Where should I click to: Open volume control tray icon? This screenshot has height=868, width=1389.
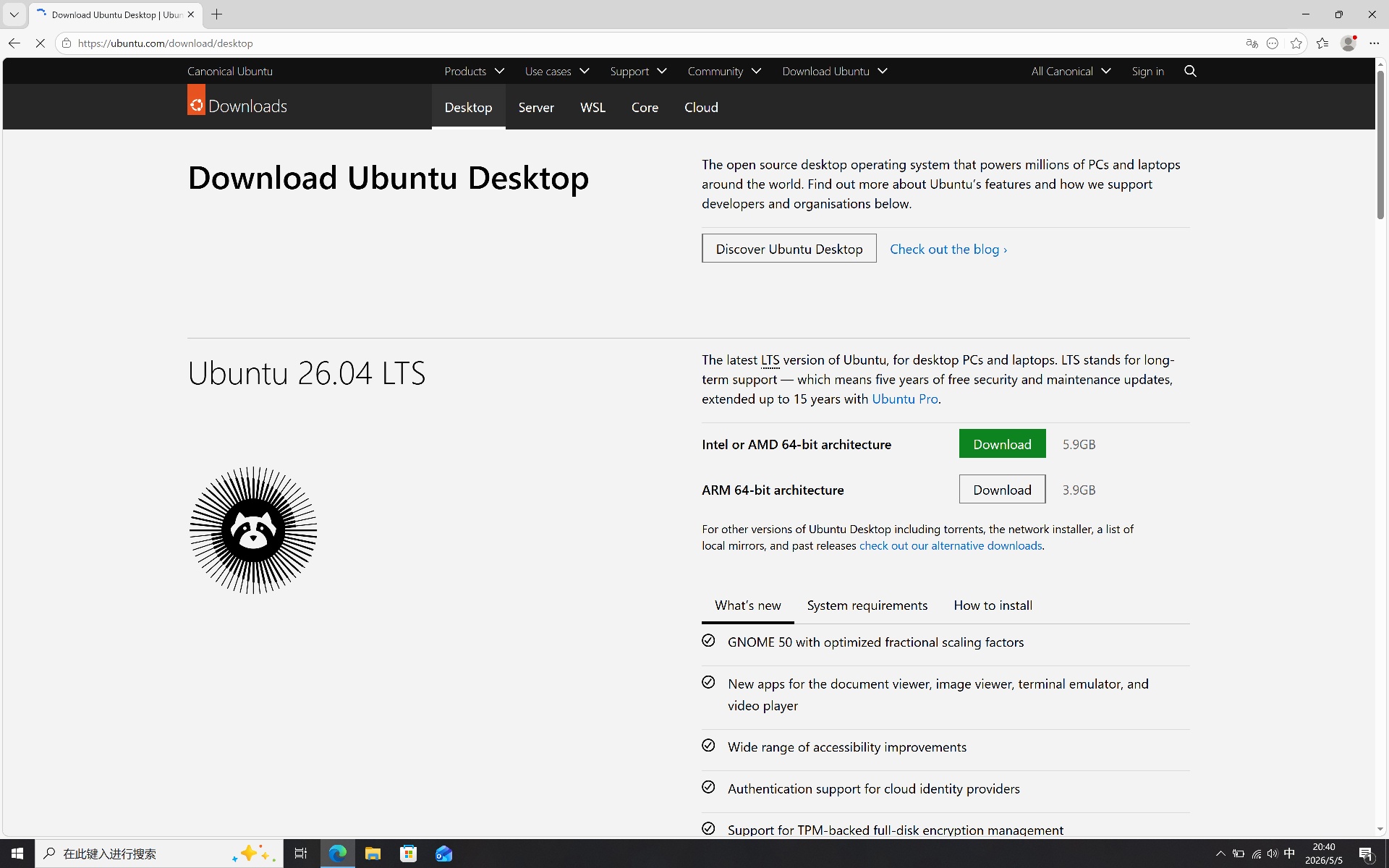(1273, 854)
